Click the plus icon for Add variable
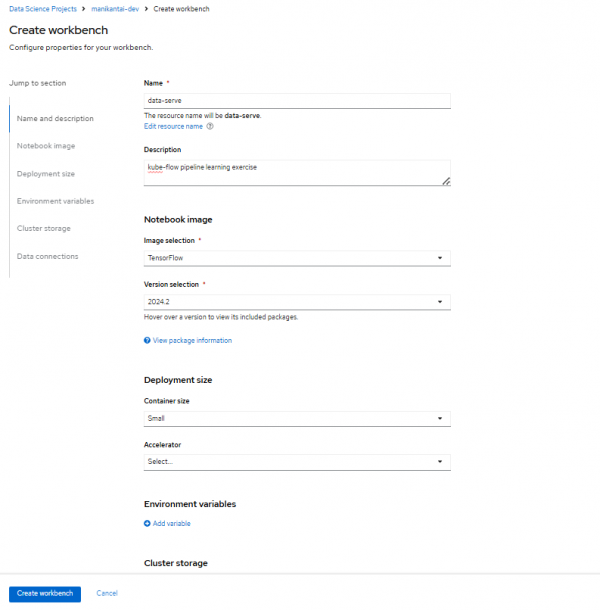Viewport: 600px width, 610px height. [147, 524]
